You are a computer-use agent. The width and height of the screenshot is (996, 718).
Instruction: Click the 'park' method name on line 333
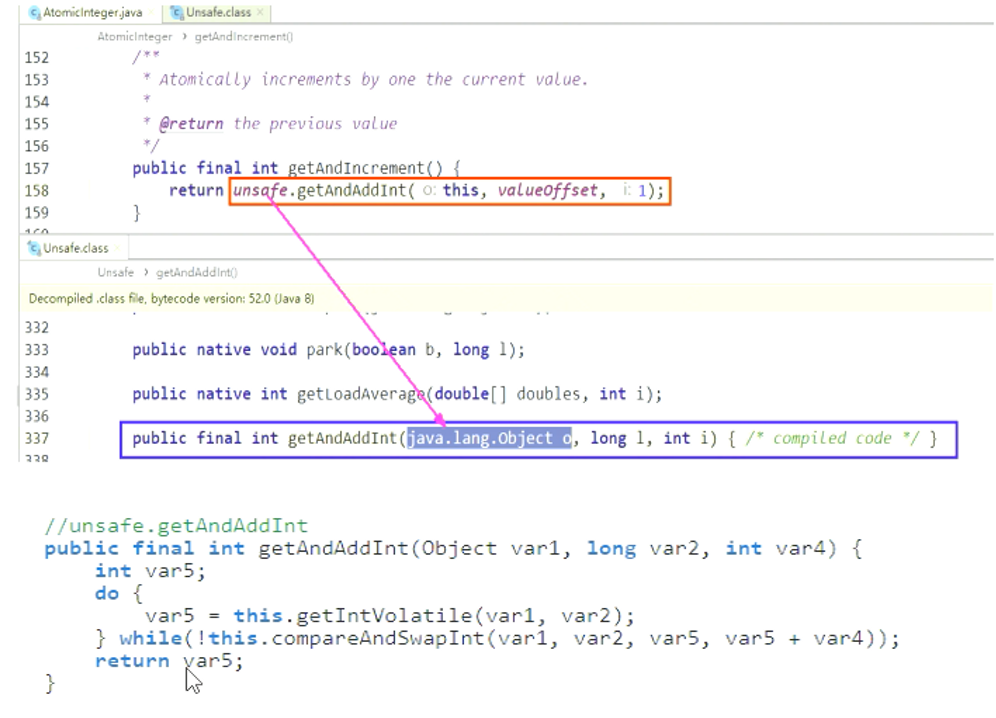point(325,350)
